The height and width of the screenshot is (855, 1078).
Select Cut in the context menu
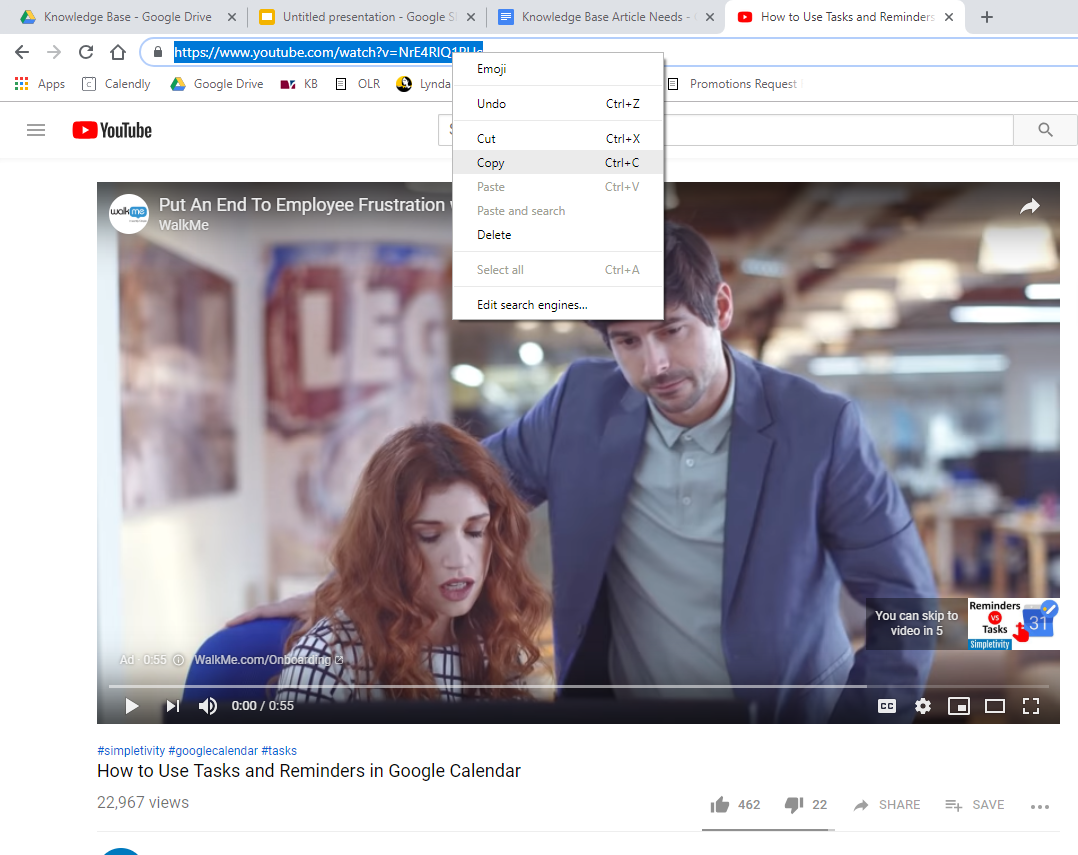pyautogui.click(x=558, y=139)
